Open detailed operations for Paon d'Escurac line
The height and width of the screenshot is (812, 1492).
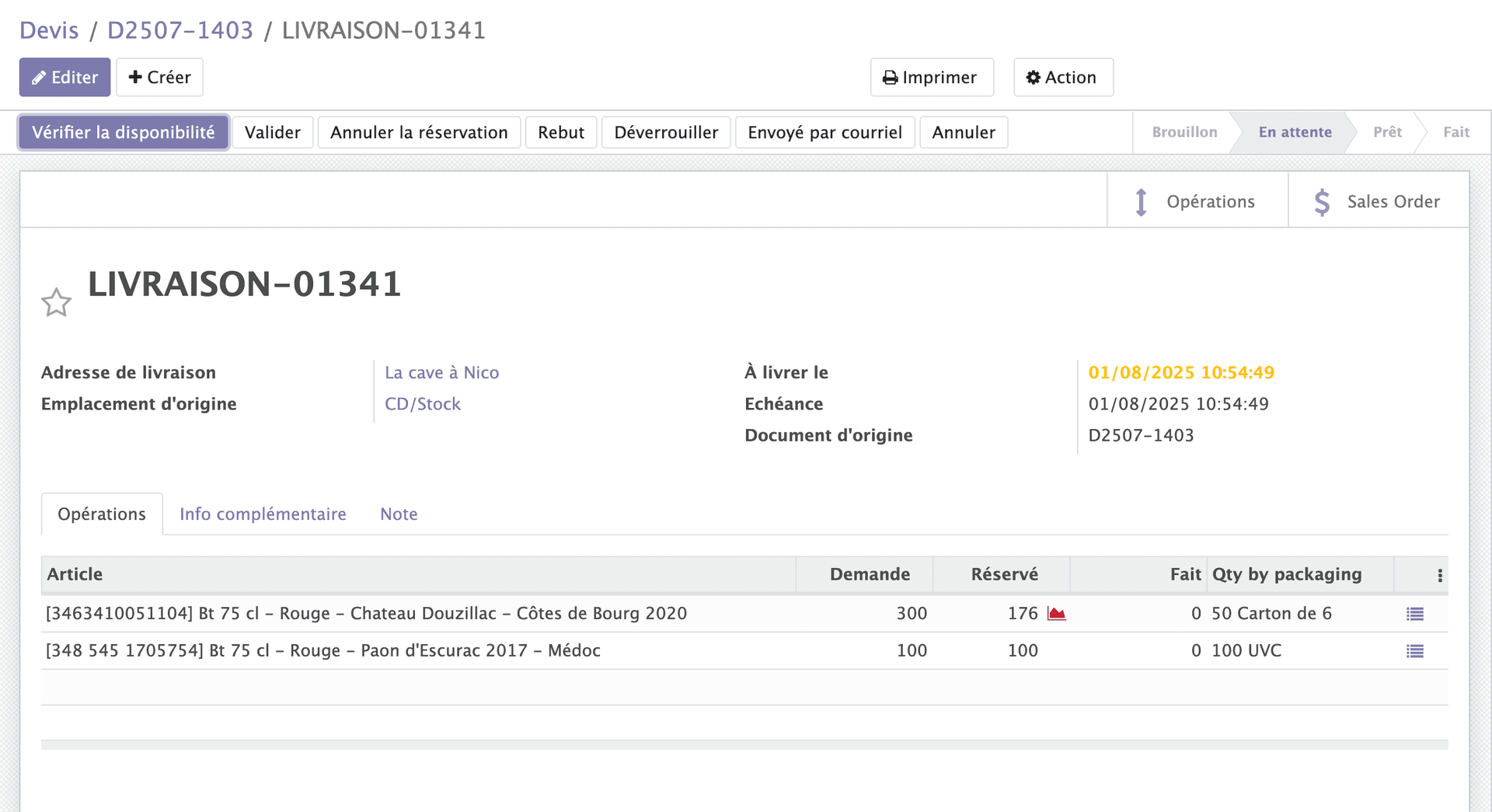[1414, 650]
